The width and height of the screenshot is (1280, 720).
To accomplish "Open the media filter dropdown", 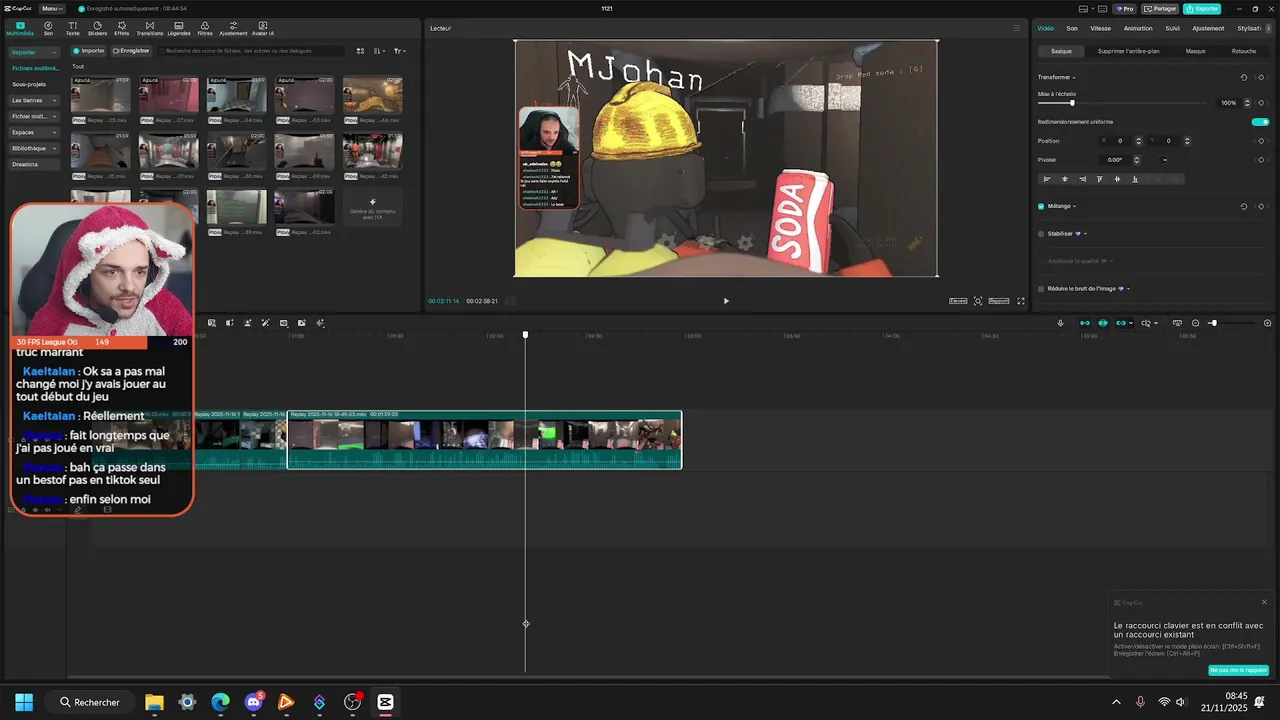I will [x=399, y=51].
